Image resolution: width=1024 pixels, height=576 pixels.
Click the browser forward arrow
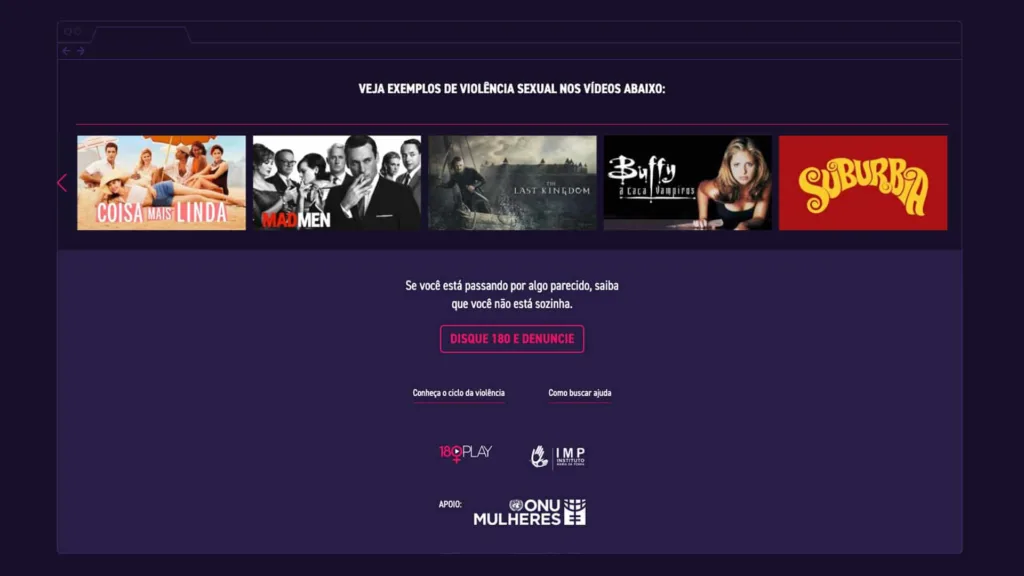coord(80,51)
